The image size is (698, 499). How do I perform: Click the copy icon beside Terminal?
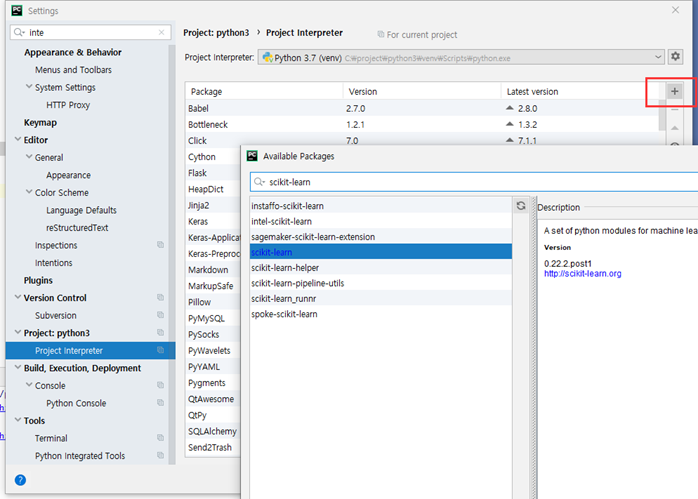point(160,438)
